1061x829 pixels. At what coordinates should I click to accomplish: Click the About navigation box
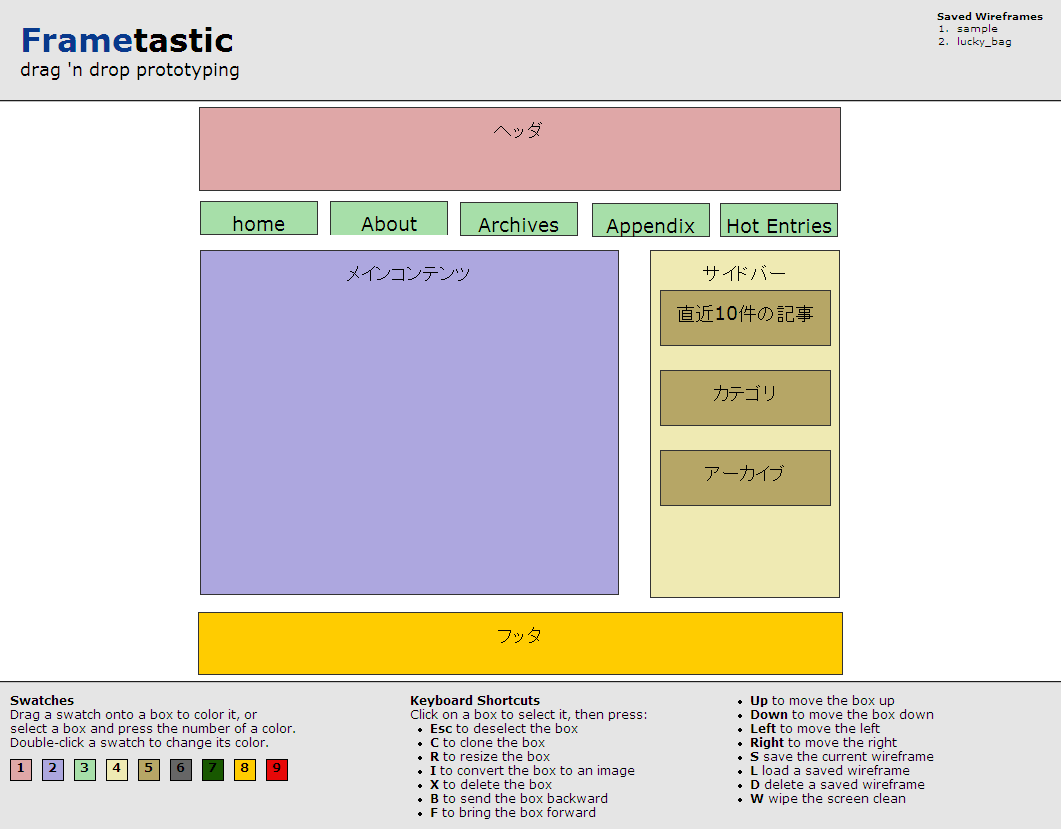tap(389, 219)
